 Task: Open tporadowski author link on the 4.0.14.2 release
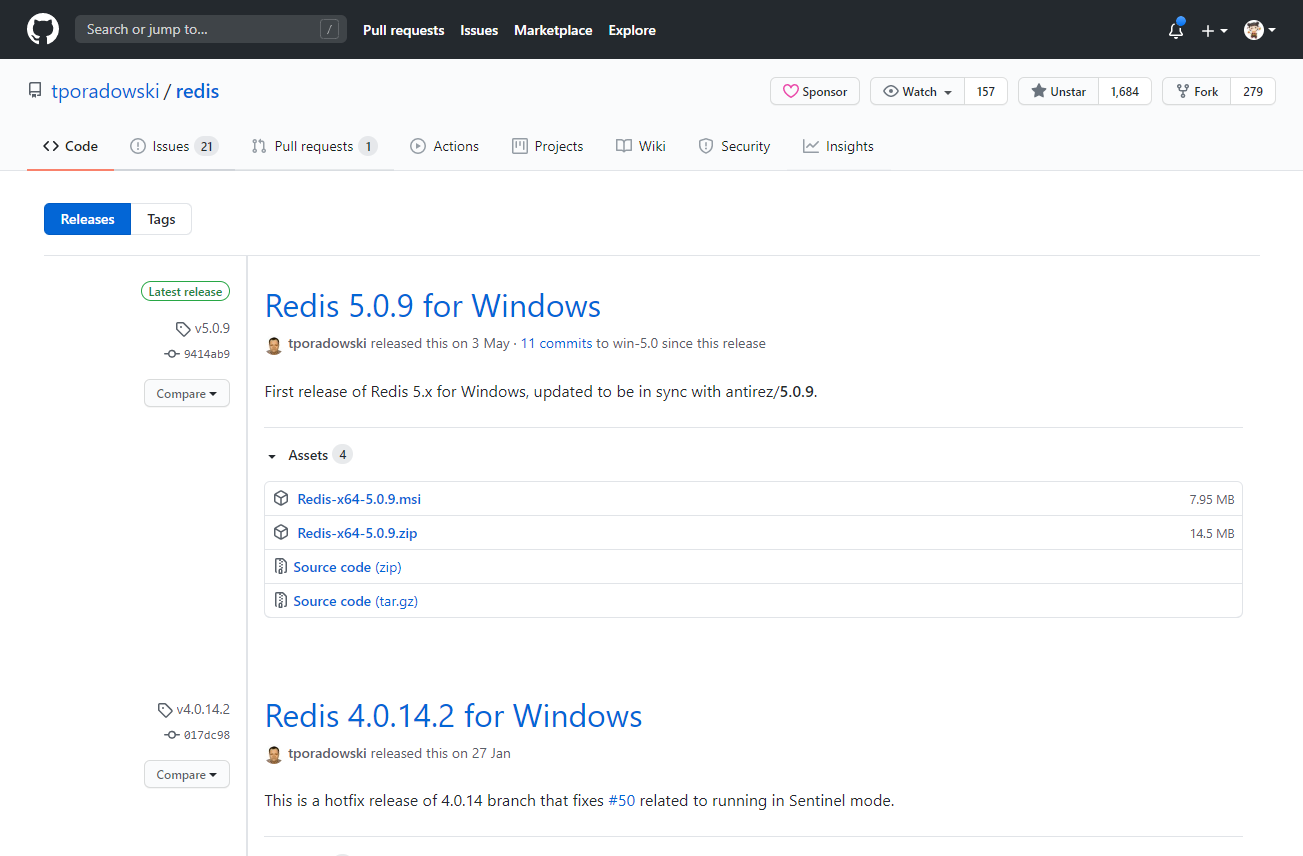(x=327, y=753)
